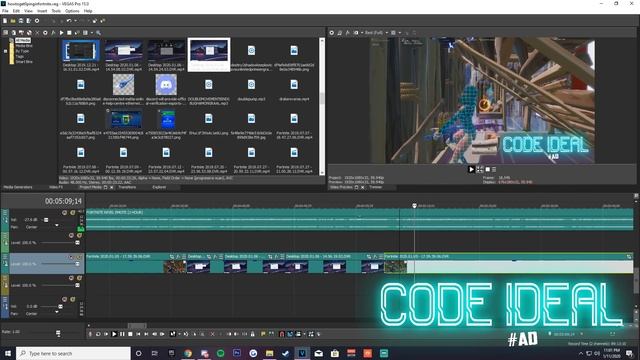Viewport: 640px width, 360px height.
Task: Mute the first audio track
Action: pos(64,213)
